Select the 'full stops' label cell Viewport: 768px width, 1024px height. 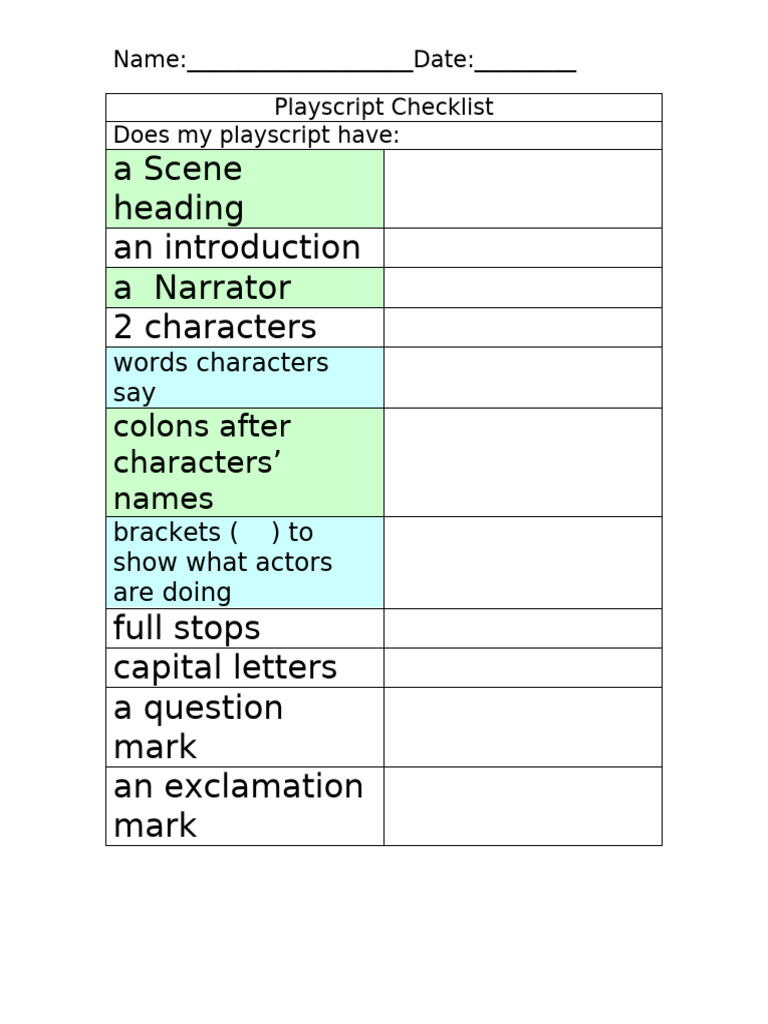click(244, 628)
